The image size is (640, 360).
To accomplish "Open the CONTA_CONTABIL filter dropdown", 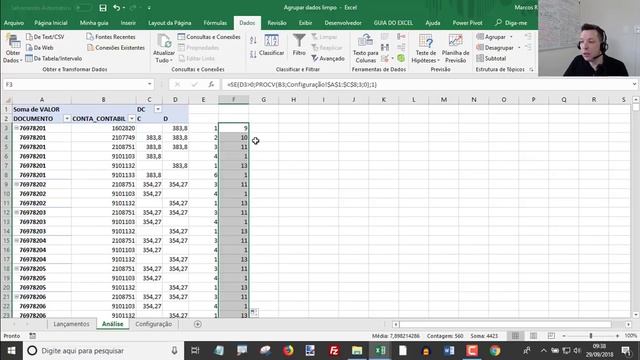I will [131, 119].
